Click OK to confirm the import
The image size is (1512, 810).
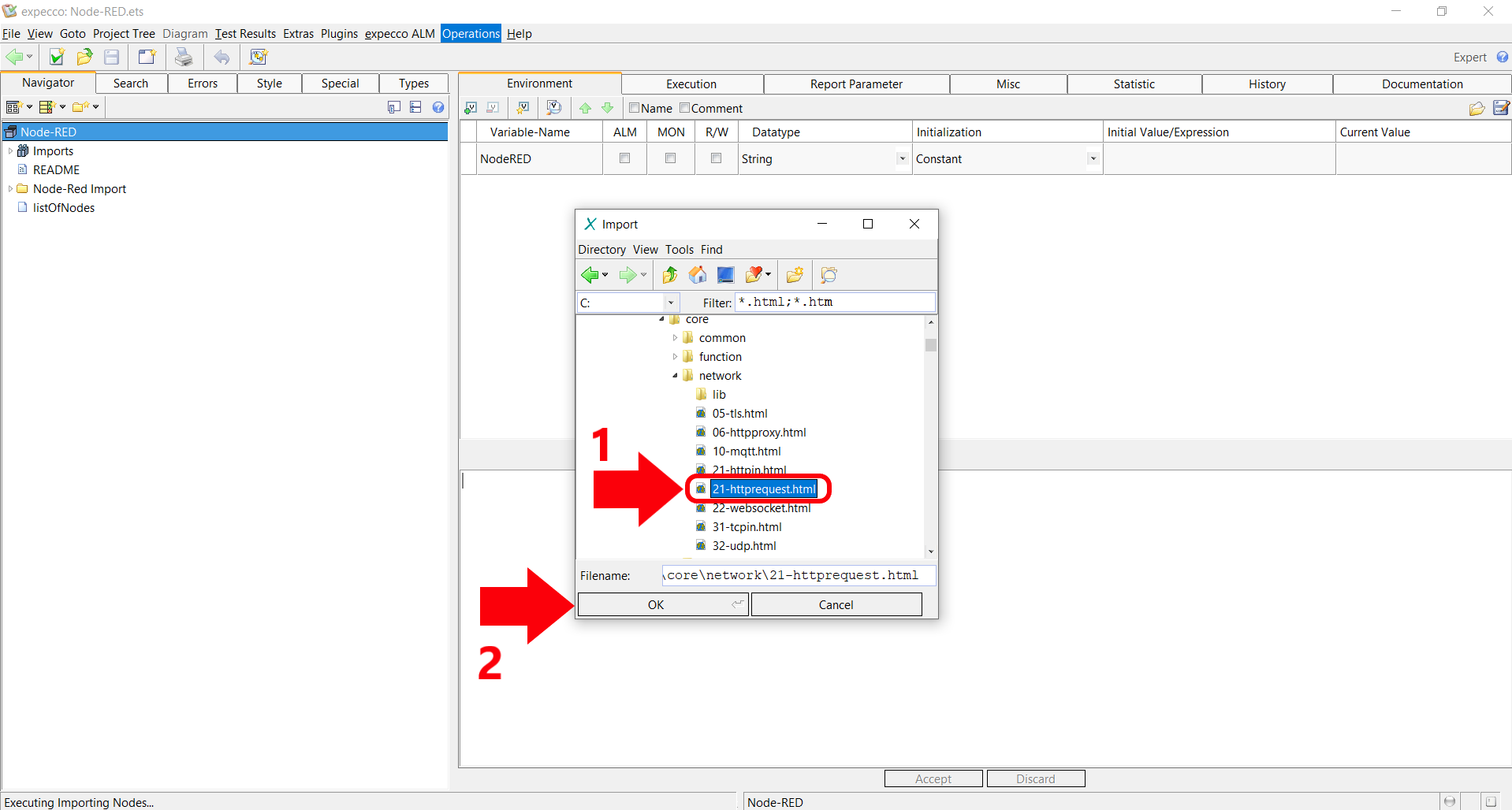(656, 604)
